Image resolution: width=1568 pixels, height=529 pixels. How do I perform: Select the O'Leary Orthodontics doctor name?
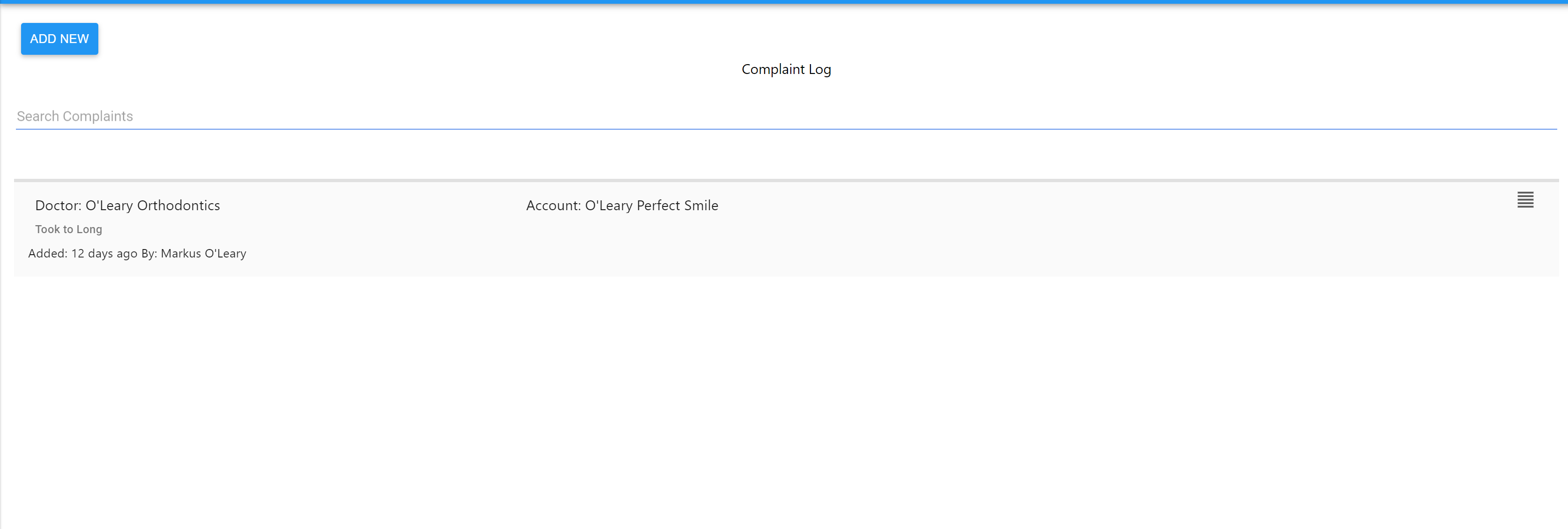(x=152, y=206)
